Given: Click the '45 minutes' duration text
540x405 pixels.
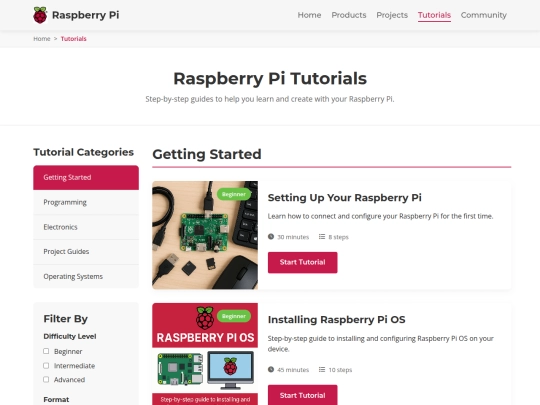Looking at the screenshot, I should click(293, 370).
